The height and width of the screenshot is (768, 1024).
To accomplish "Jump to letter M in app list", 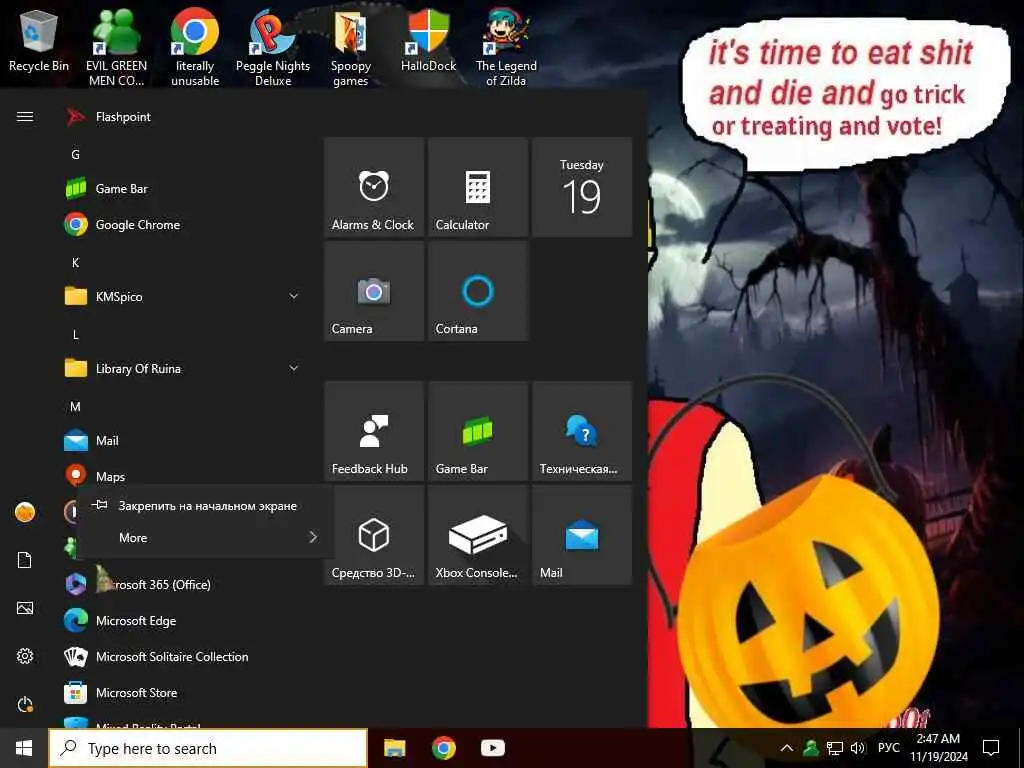I will pyautogui.click(x=76, y=407).
